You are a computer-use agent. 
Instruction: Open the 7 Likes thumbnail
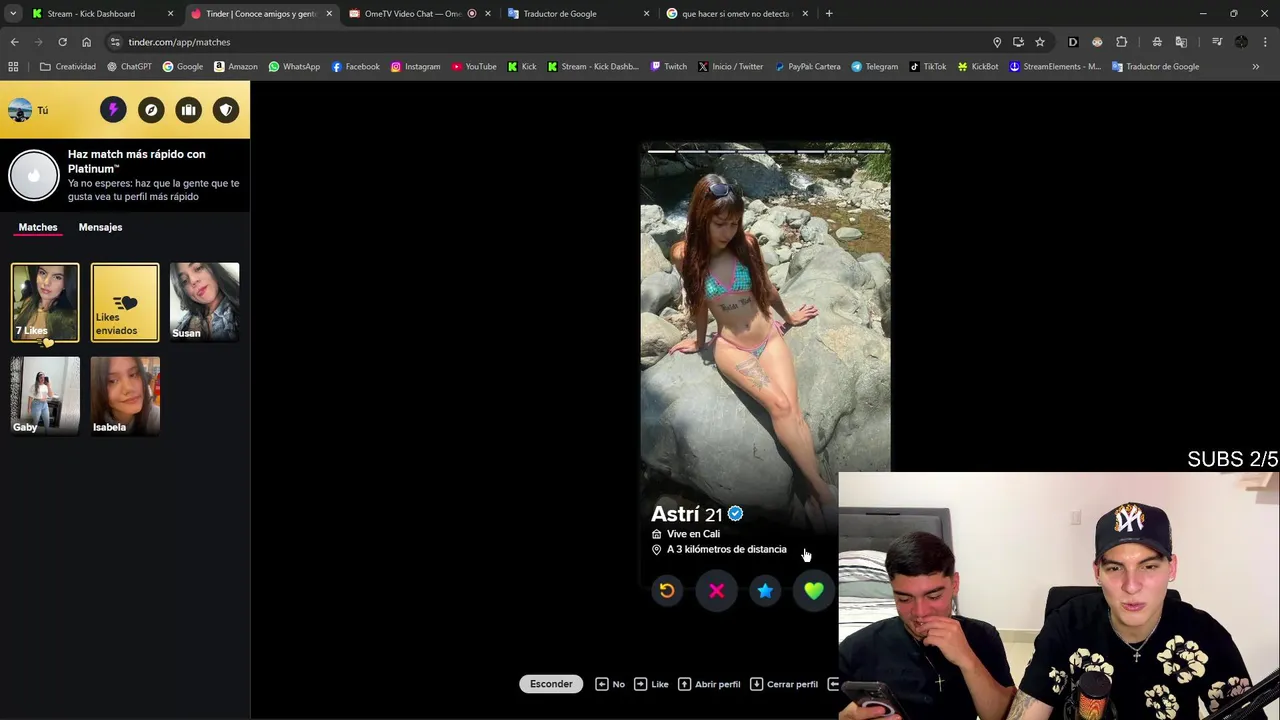45,302
